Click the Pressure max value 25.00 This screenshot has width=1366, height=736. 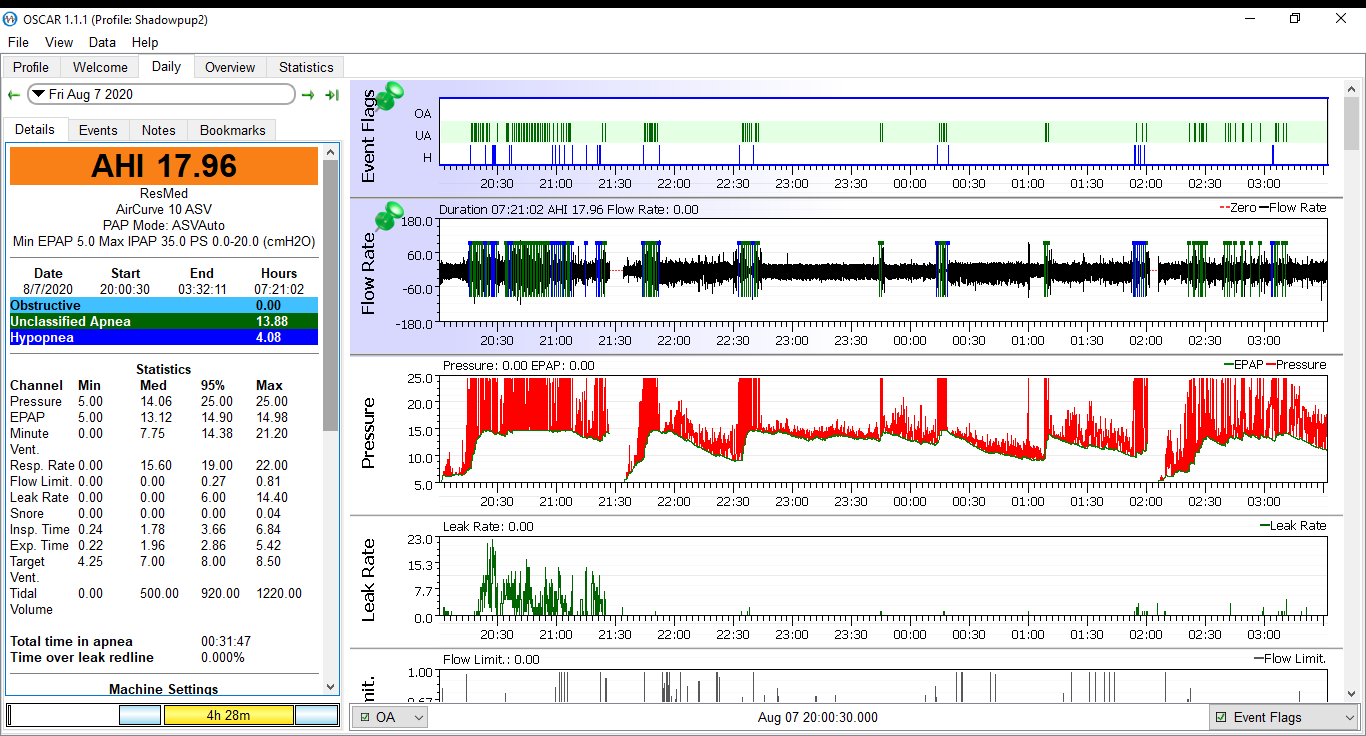point(273,401)
